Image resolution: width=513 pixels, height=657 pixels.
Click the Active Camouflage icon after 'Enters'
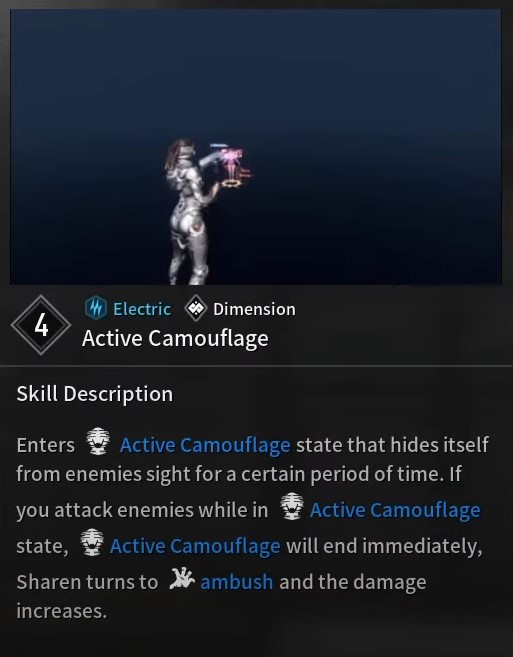click(98, 441)
